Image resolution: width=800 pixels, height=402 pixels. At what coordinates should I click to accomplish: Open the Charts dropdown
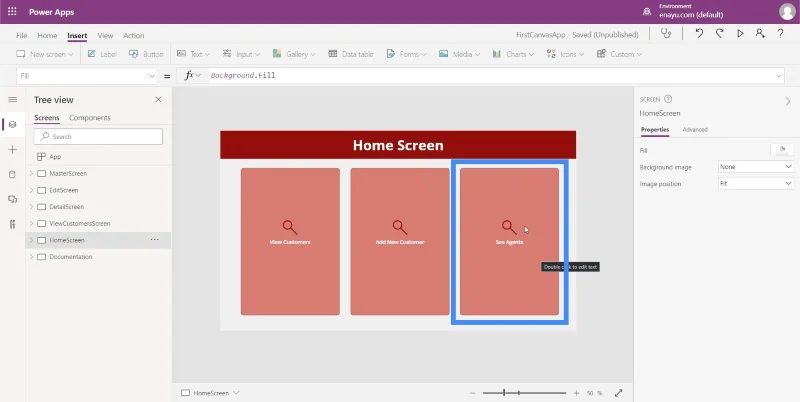513,54
